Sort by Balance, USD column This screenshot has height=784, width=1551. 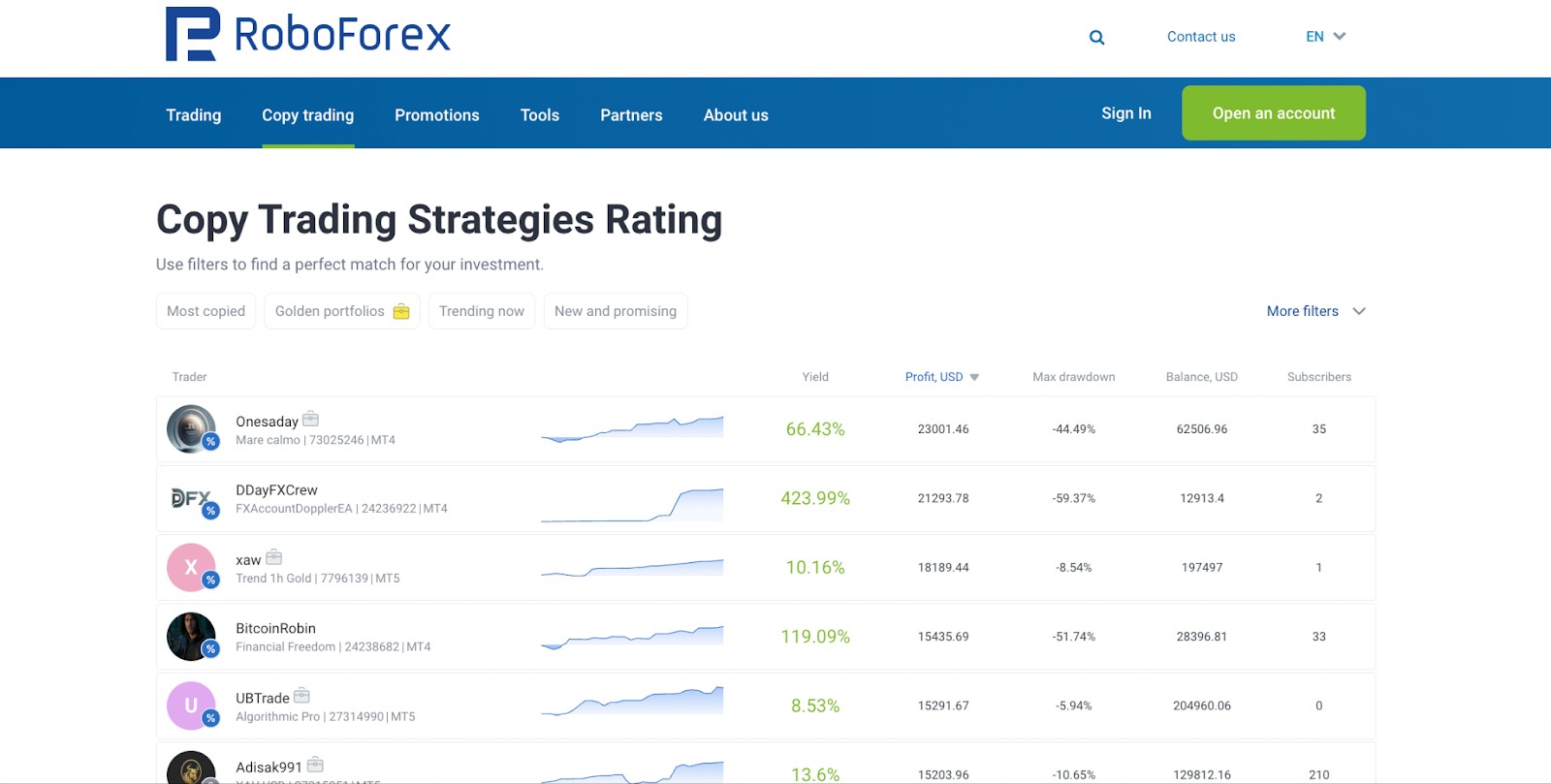[x=1202, y=377]
